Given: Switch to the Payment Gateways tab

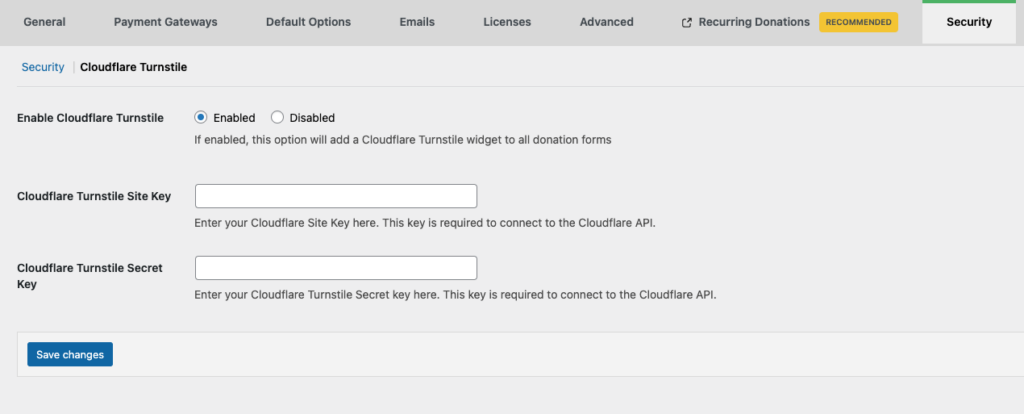Looking at the screenshot, I should click(165, 22).
